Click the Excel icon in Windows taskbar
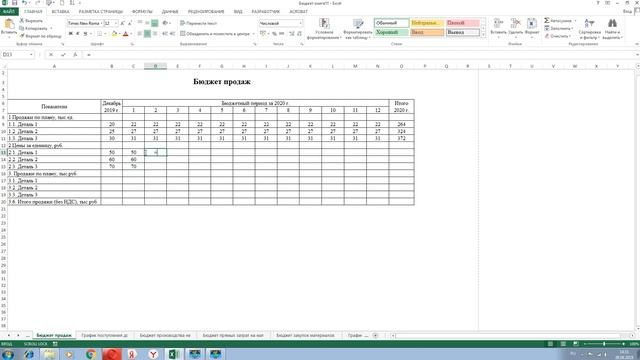Screen dimensions: 640x360 click(x=174, y=354)
